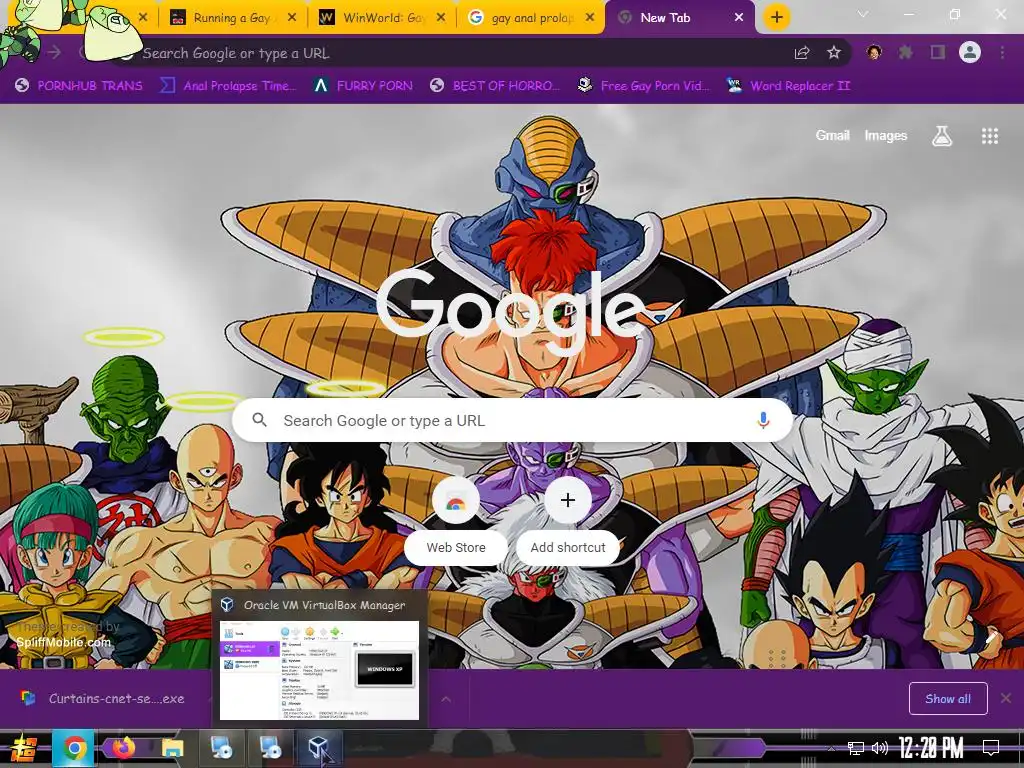The width and height of the screenshot is (1024, 768).
Task: Open the FURRY PORN bookmark
Action: tap(363, 86)
